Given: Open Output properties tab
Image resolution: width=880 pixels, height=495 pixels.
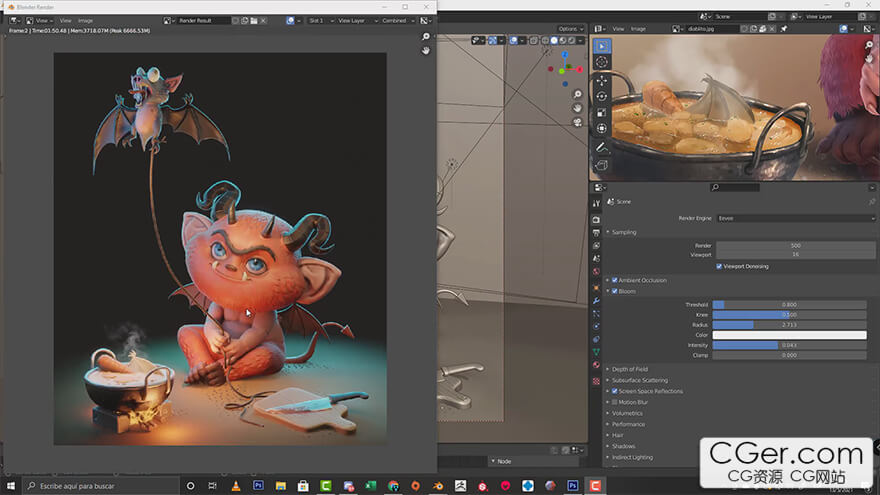Looking at the screenshot, I should tap(596, 233).
